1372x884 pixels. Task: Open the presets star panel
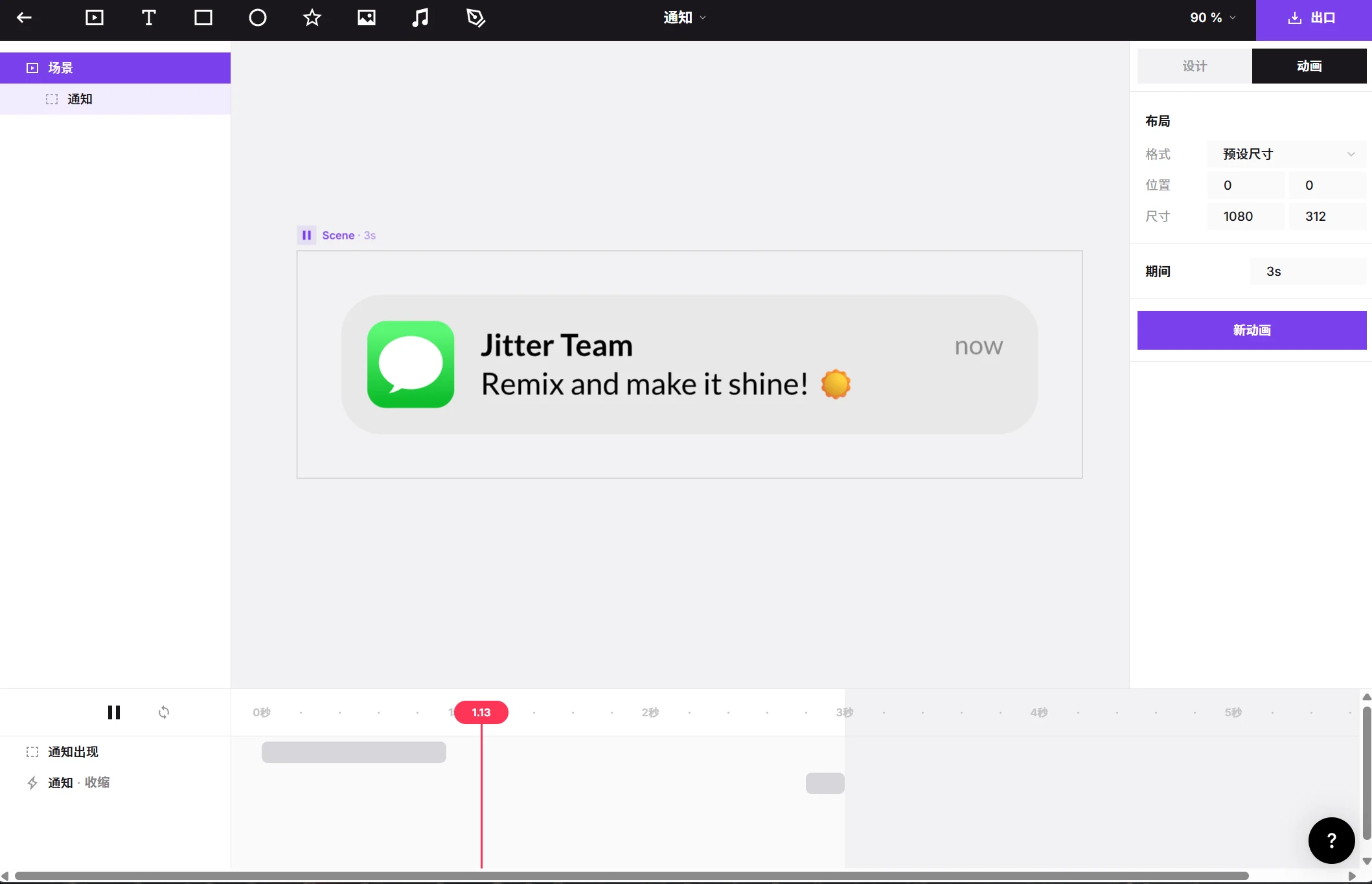312,17
